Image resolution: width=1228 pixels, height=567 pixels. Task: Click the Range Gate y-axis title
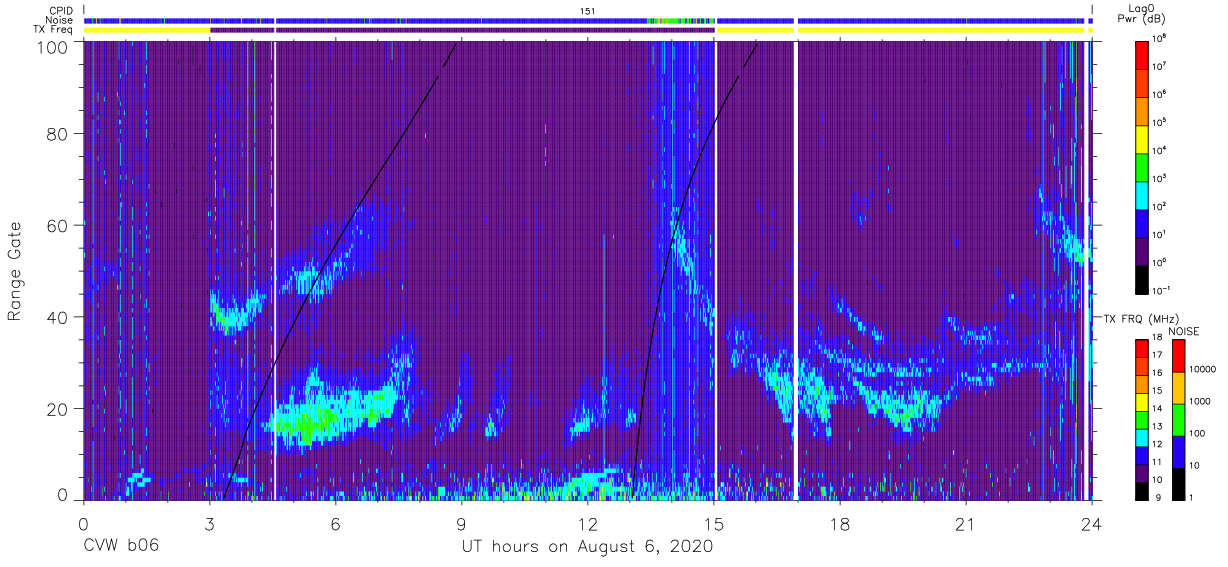click(15, 271)
